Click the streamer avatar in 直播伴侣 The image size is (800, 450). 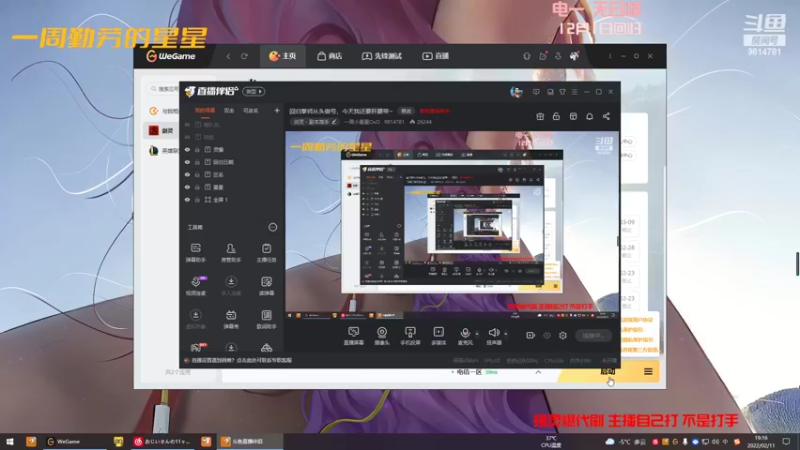(516, 92)
